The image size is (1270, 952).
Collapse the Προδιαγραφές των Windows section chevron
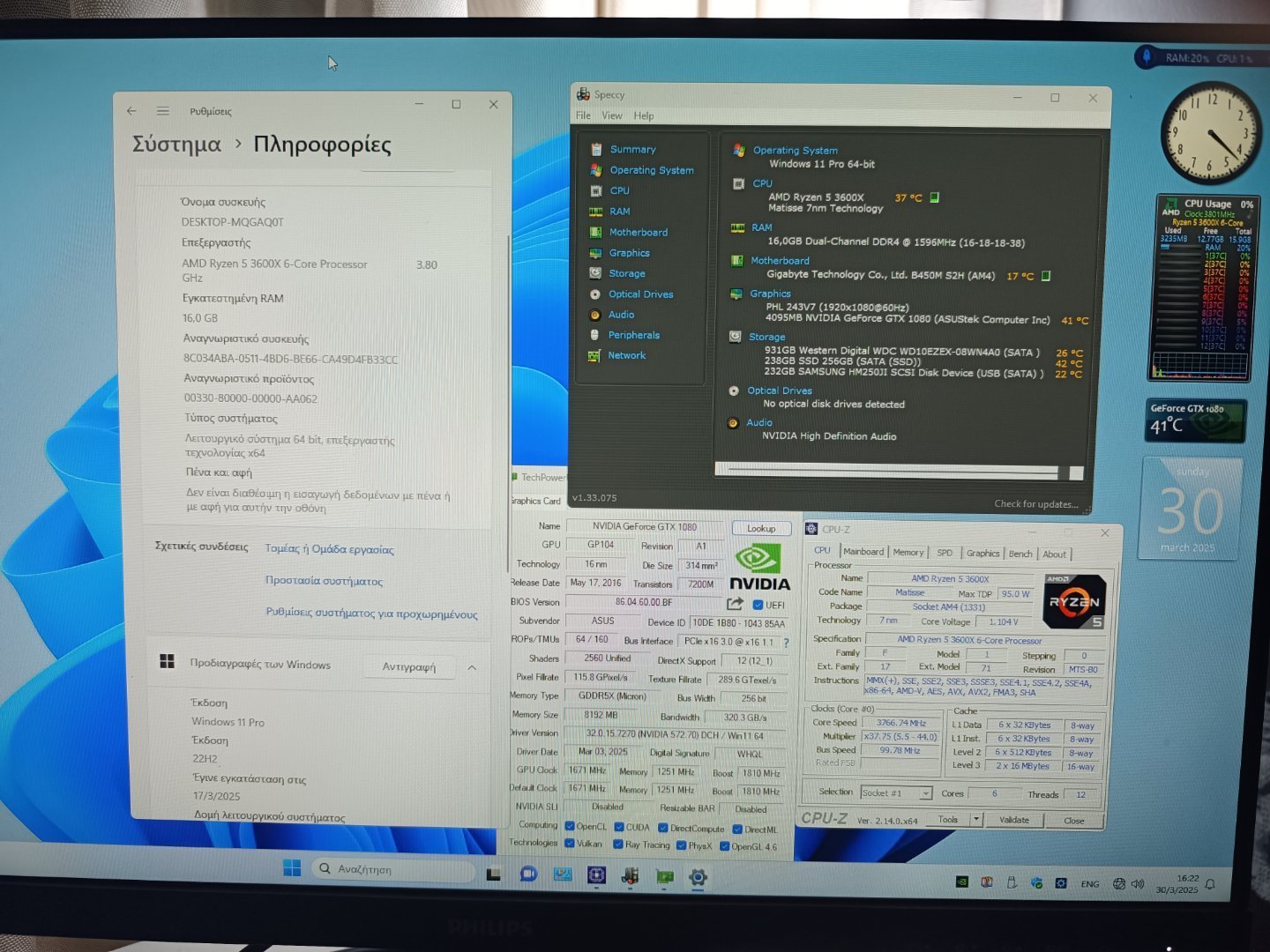pyautogui.click(x=472, y=667)
